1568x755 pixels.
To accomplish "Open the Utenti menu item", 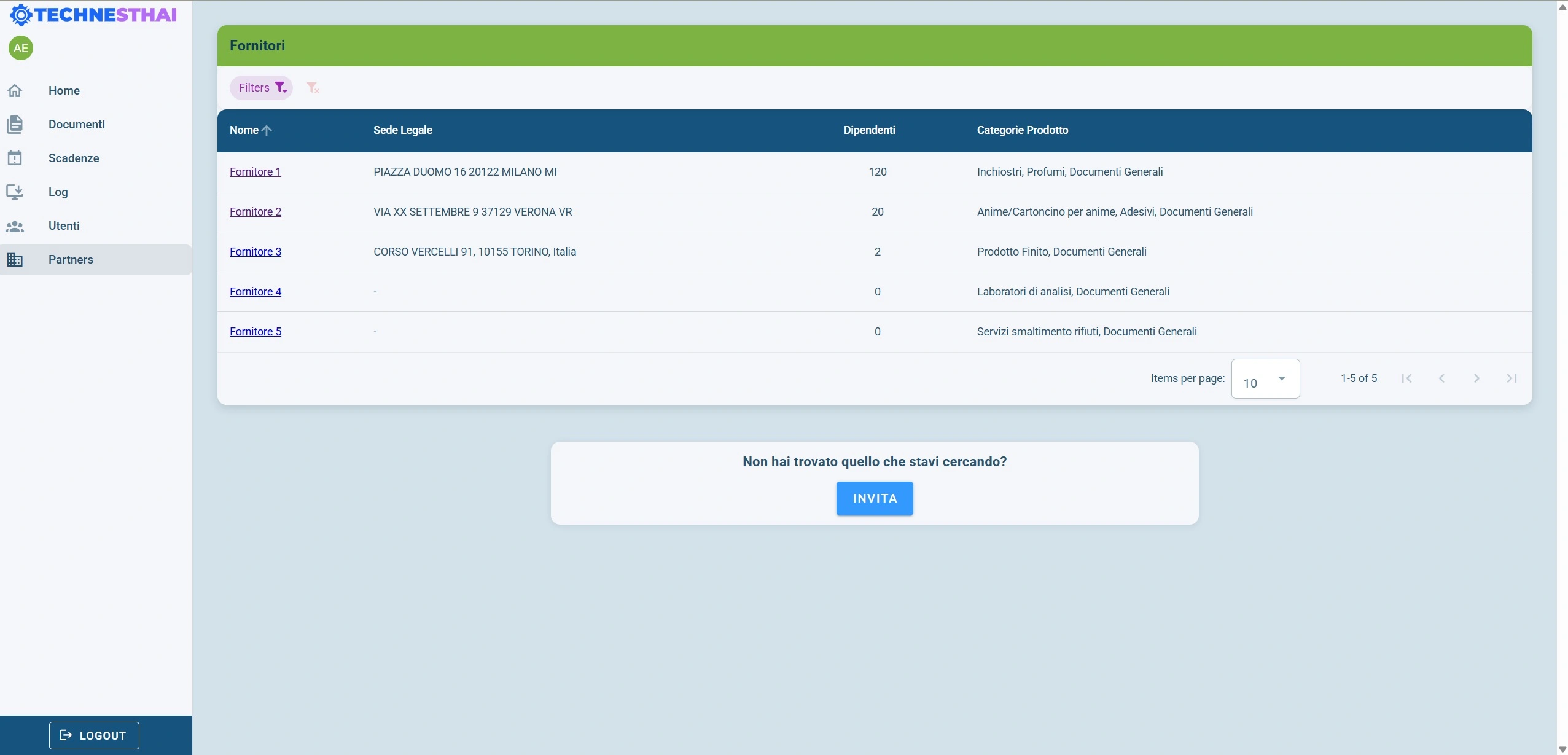I will tap(64, 226).
